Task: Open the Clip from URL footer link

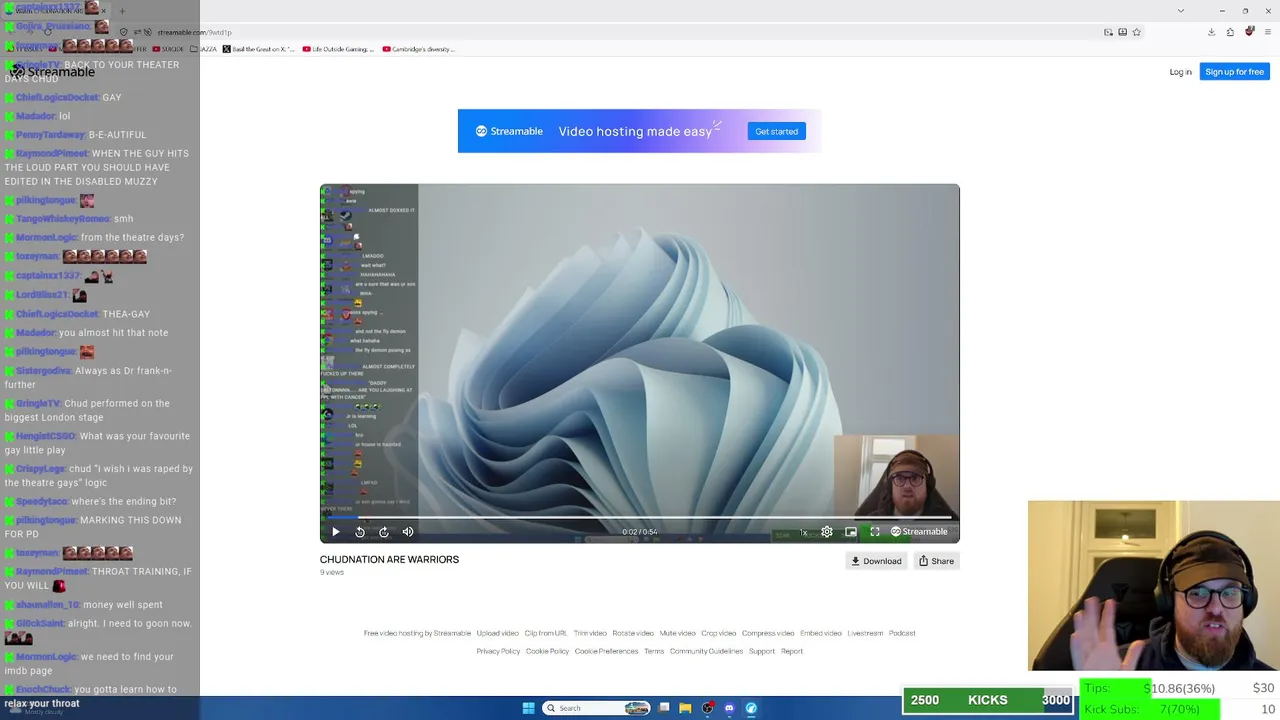Action: click(x=546, y=633)
